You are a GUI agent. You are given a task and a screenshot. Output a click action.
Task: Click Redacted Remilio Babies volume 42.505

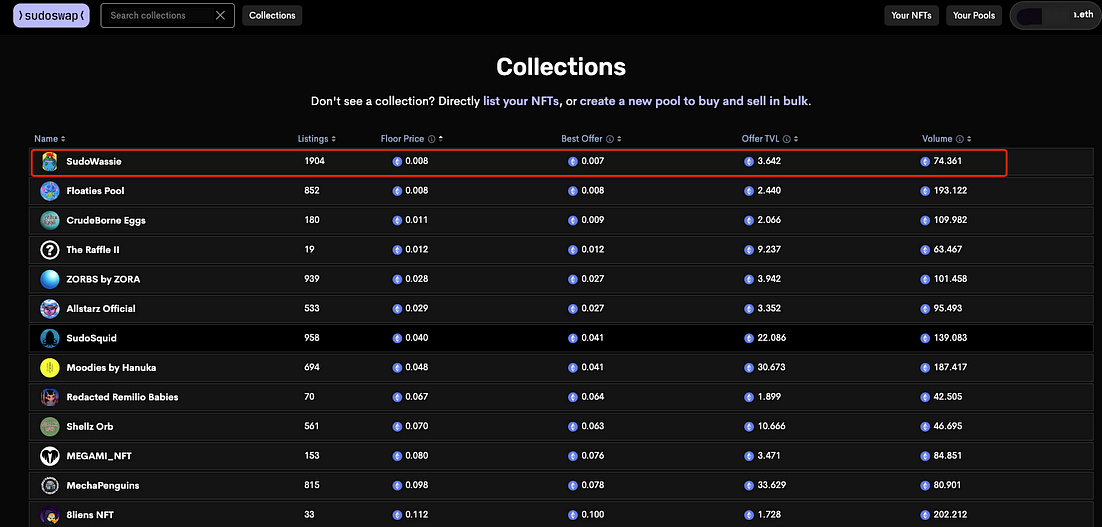pyautogui.click(x=948, y=398)
